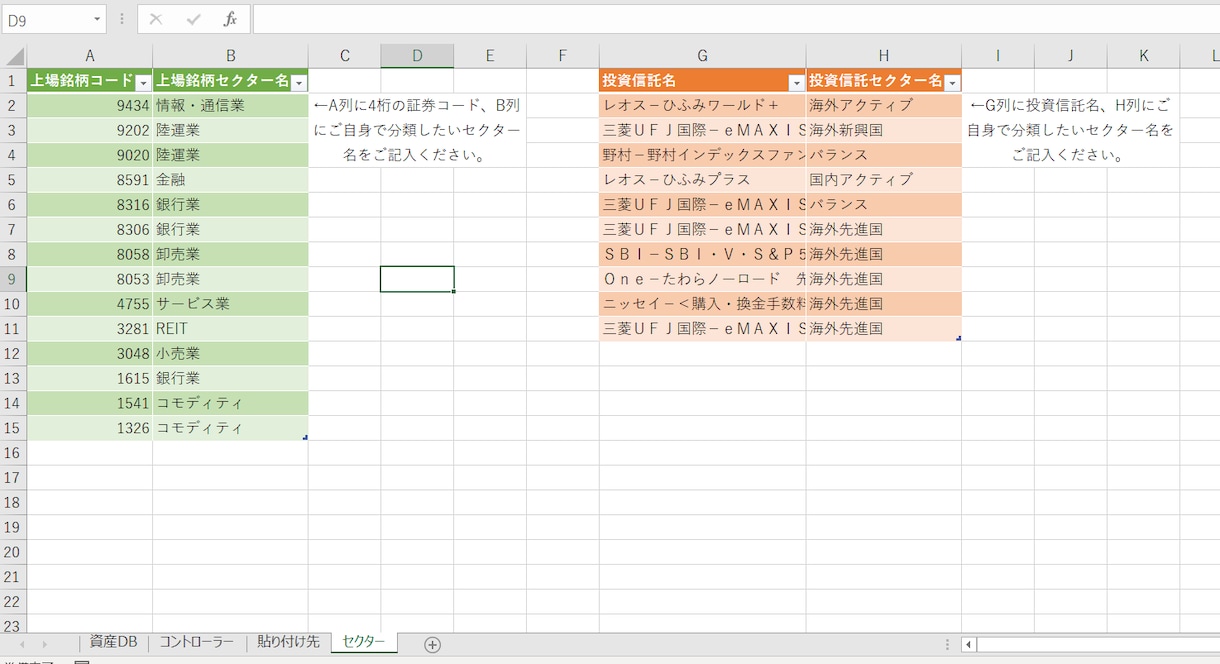Add a new sheet with the plus button
The width and height of the screenshot is (1220, 664).
[x=432, y=645]
